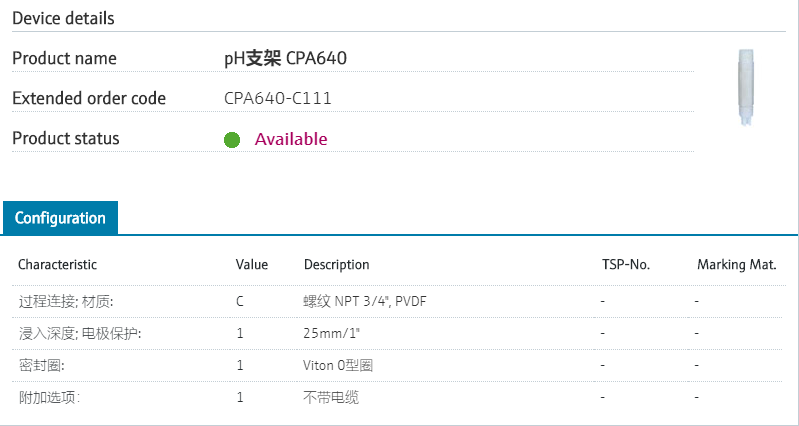Click the Characteristic column header
This screenshot has height=426, width=799.
click(57, 265)
